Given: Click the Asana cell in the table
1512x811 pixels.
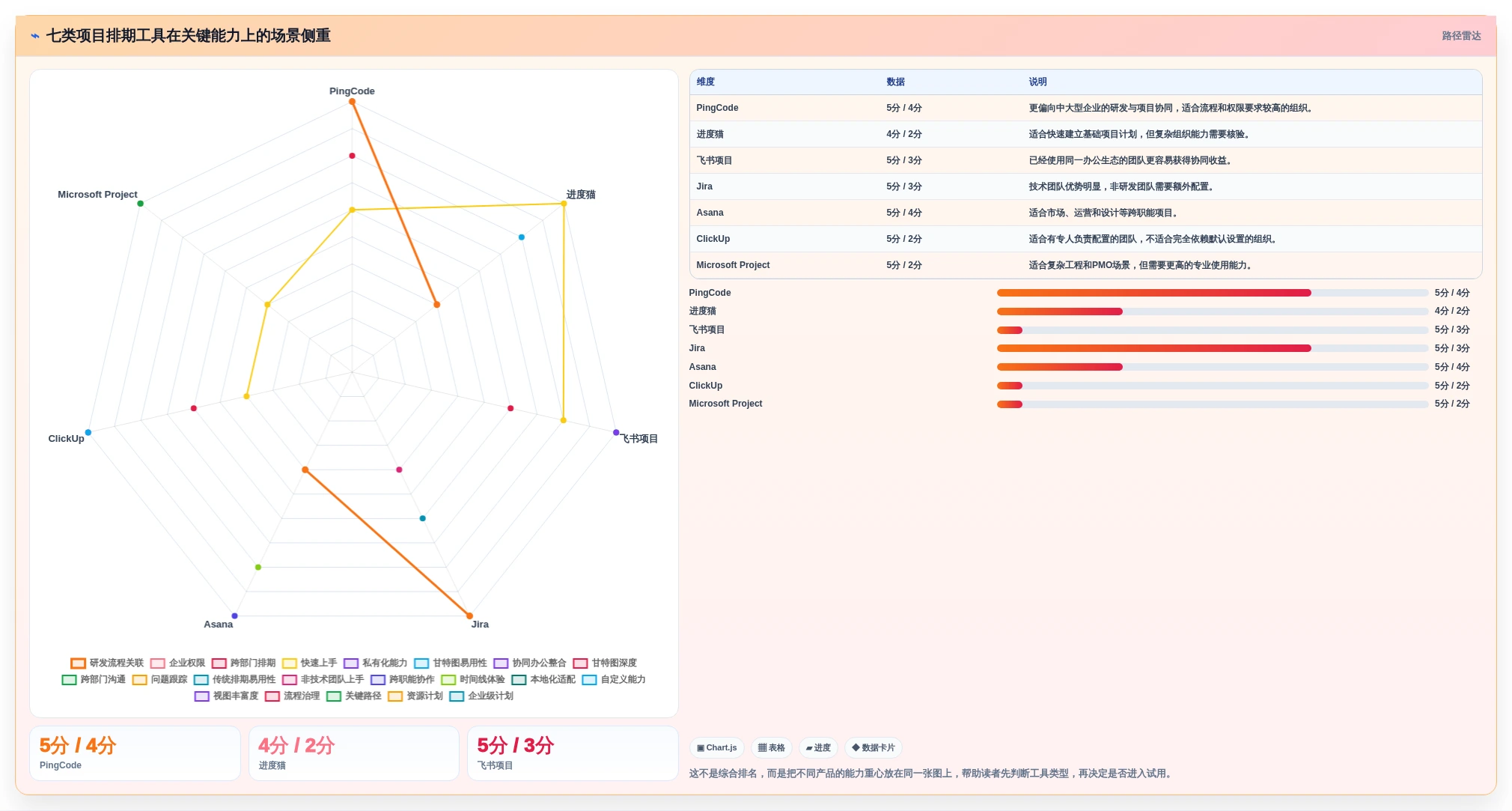Looking at the screenshot, I should (x=710, y=213).
